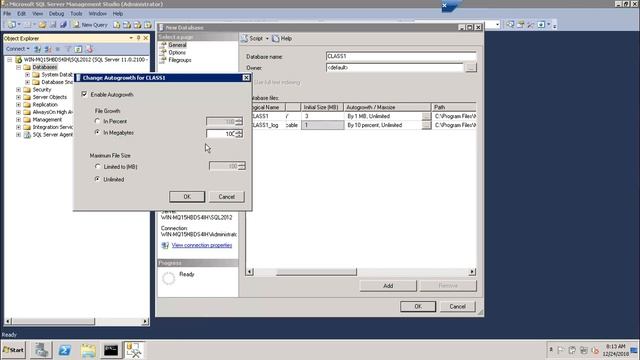Select the Unlimited radio button
640x360 pixels.
click(97, 179)
